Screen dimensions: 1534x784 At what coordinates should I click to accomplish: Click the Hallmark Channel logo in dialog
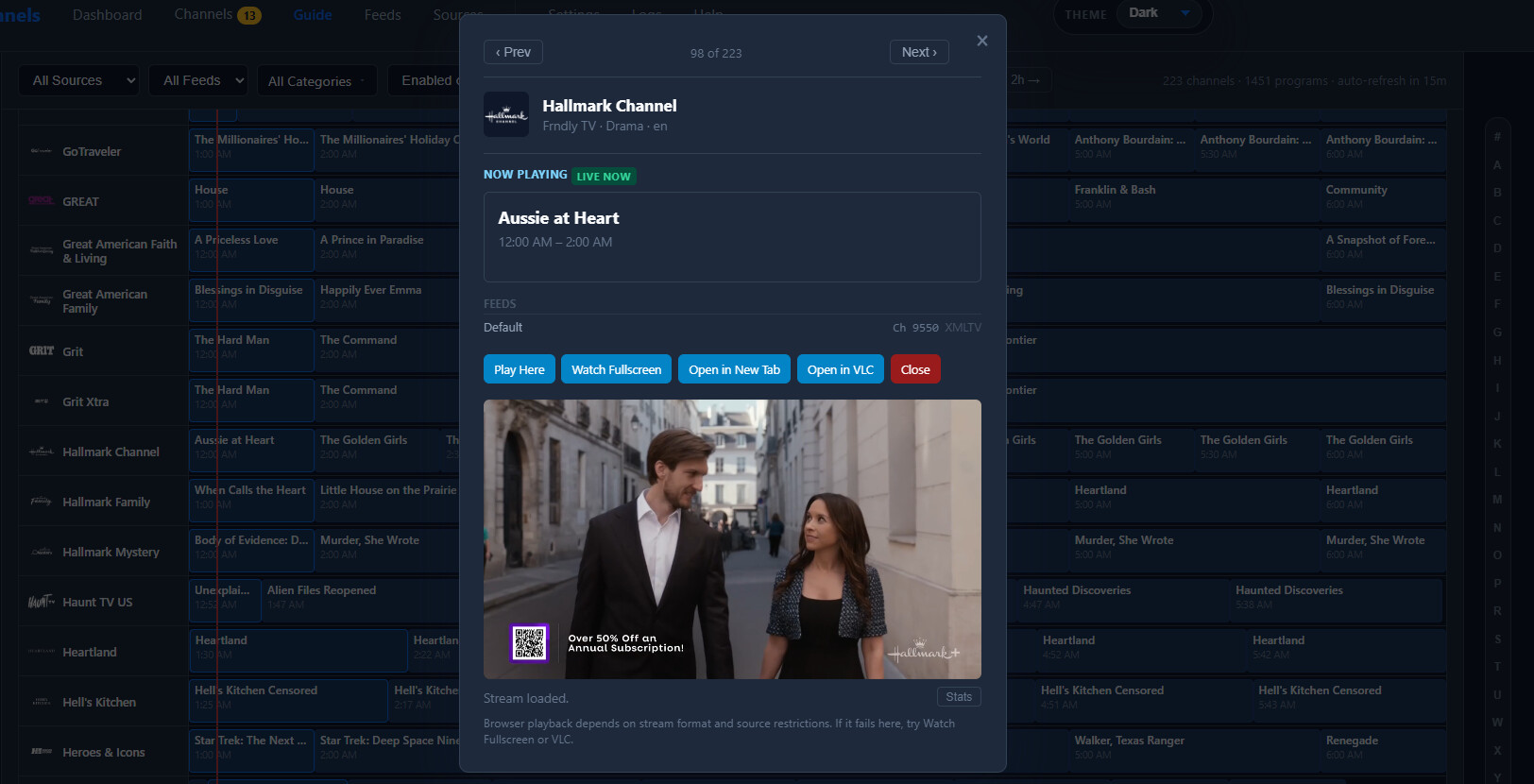coord(506,114)
